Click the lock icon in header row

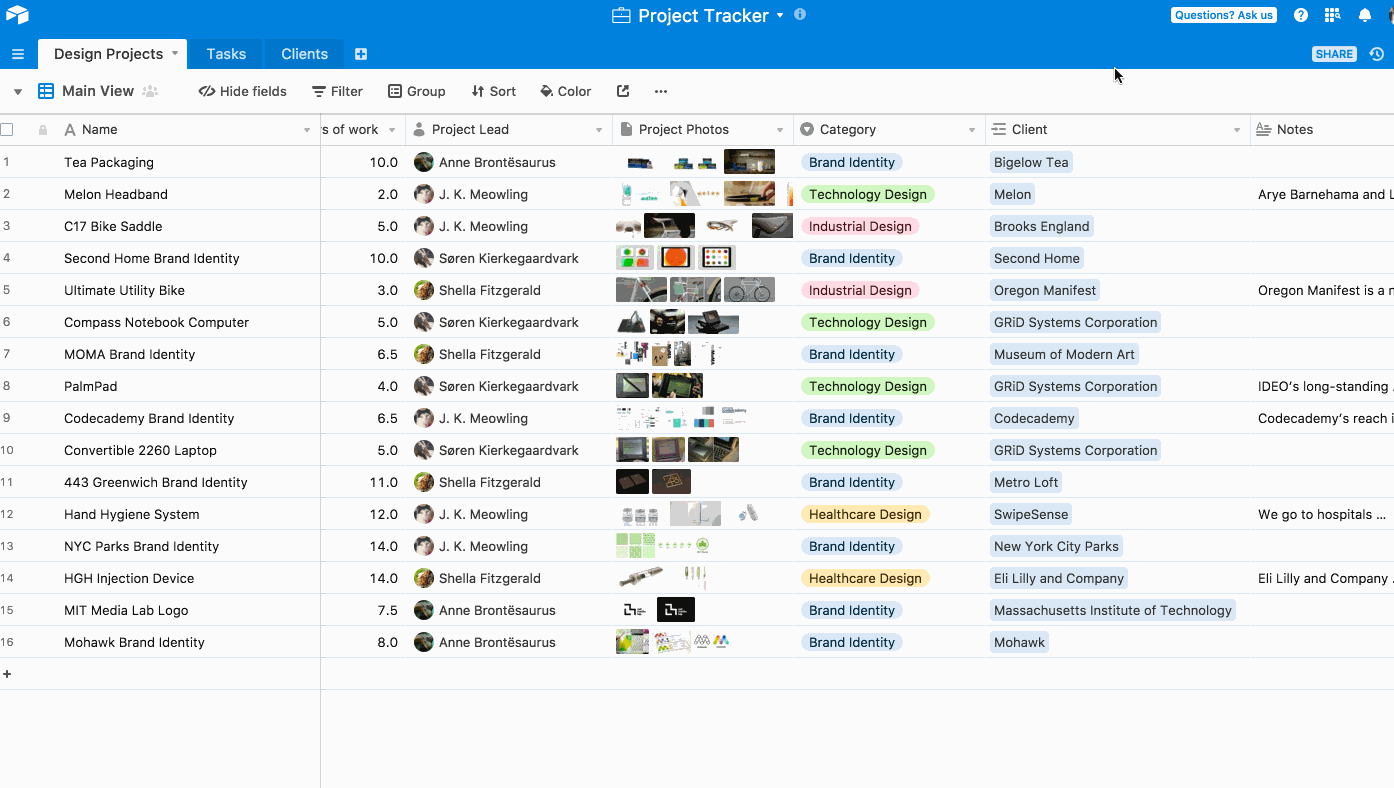43,130
